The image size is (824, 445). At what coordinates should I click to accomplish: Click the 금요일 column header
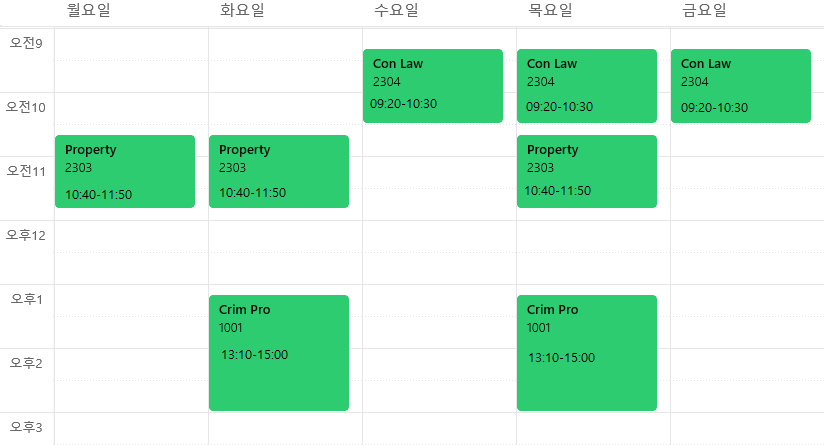point(704,11)
